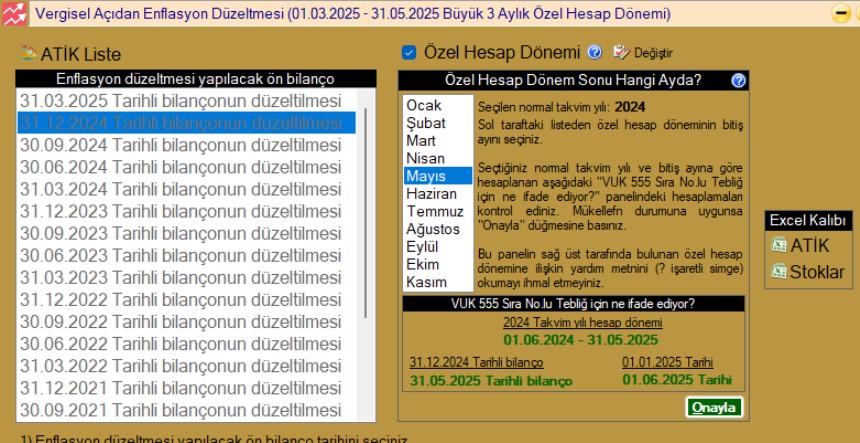The width and height of the screenshot is (860, 443).
Task: Click help icon next to Özel Hesap Dönemi
Action: pyautogui.click(x=595, y=52)
